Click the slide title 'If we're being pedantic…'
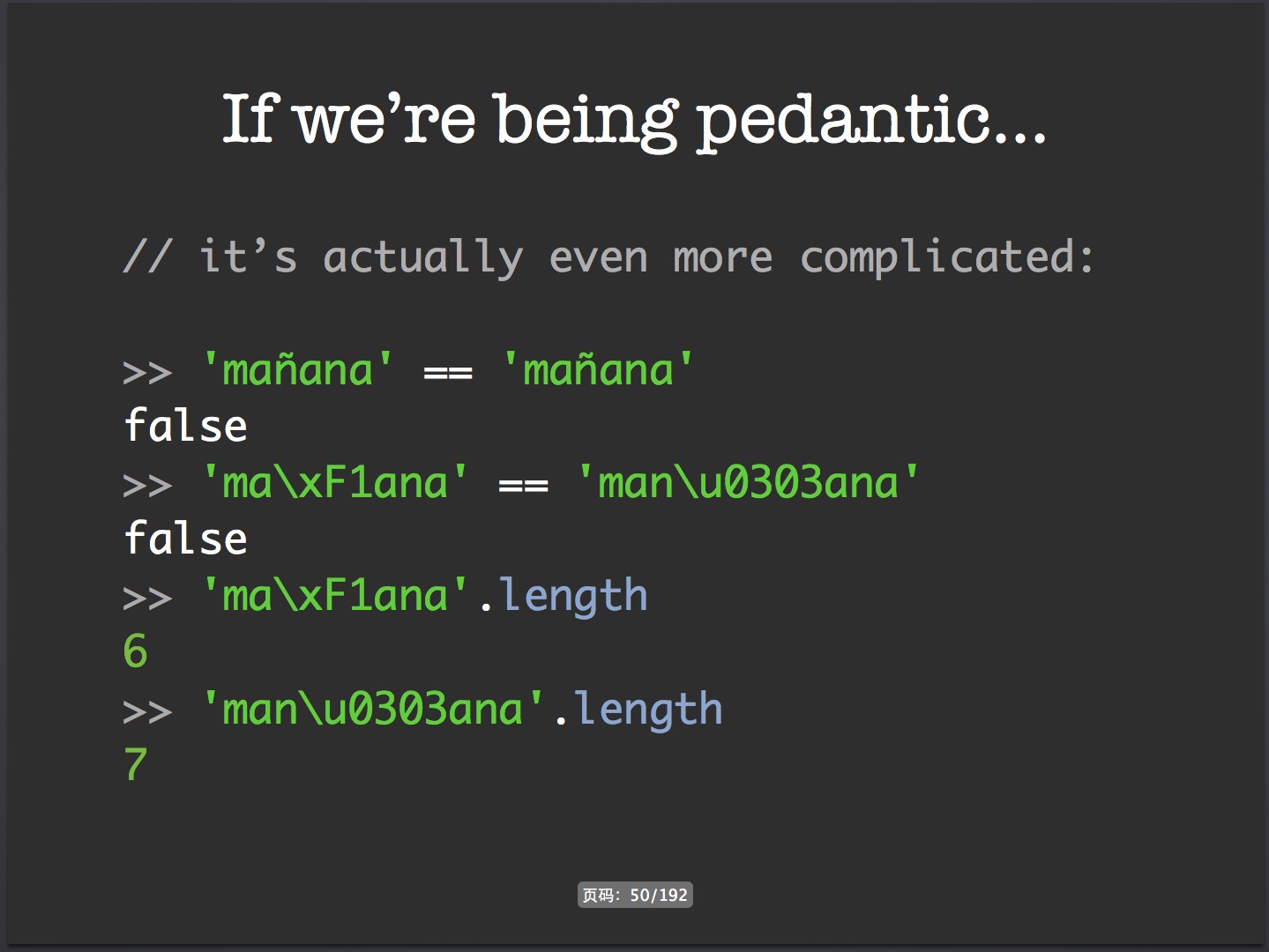This screenshot has height=952, width=1269. tap(634, 121)
